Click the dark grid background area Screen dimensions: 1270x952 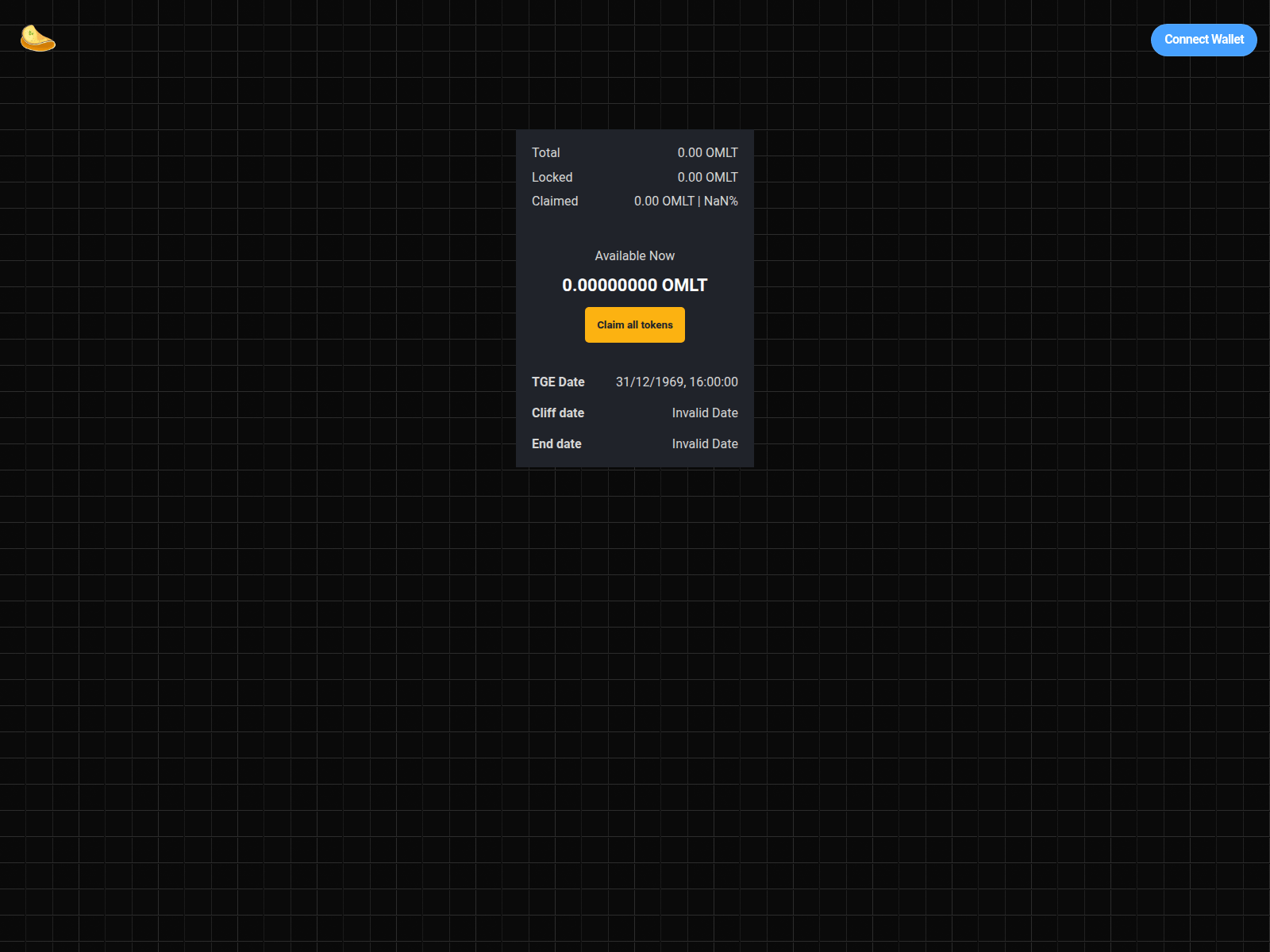[x=238, y=635]
